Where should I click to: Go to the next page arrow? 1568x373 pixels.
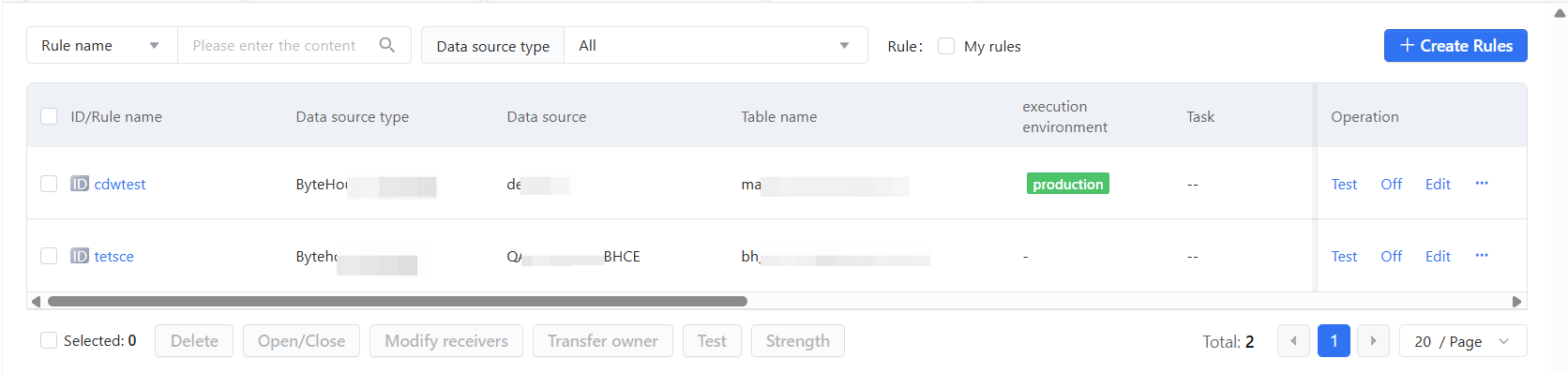(1373, 341)
